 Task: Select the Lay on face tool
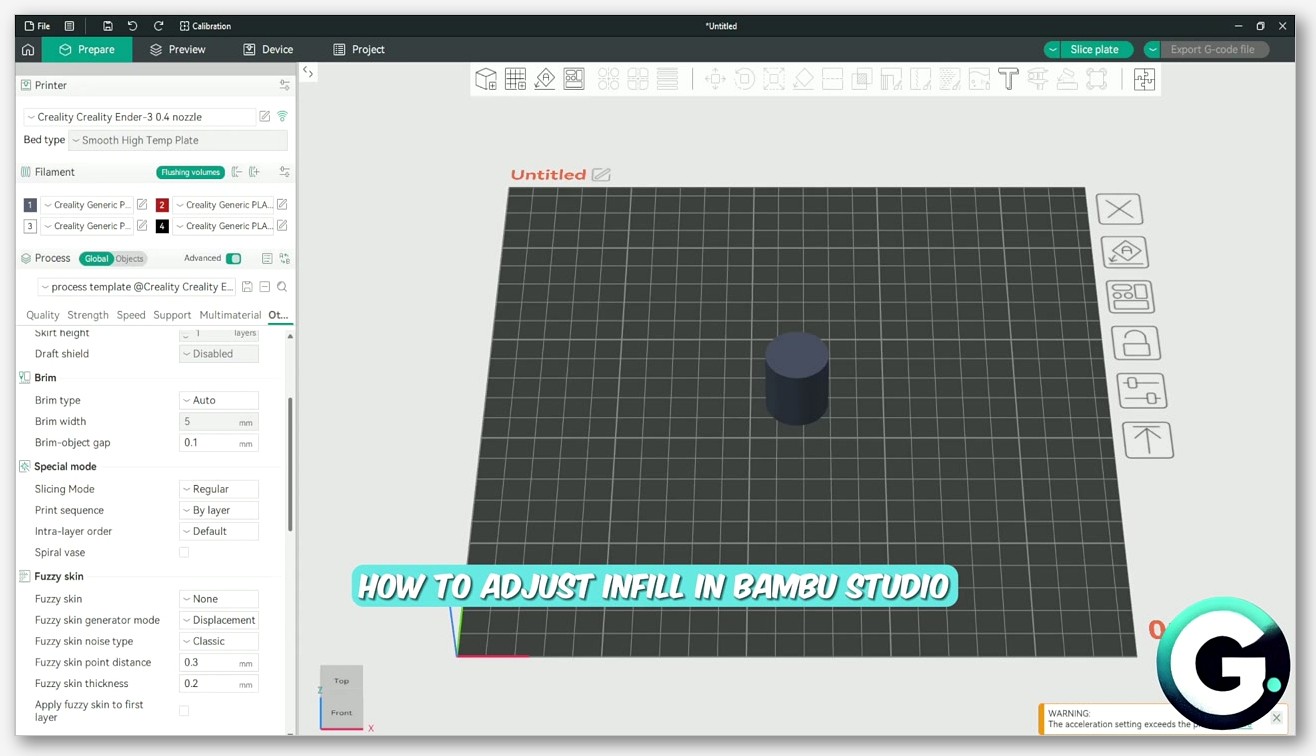803,79
